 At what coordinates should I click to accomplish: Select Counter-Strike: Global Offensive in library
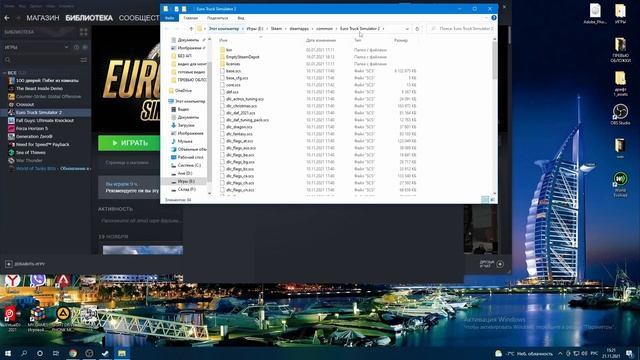tap(48, 97)
